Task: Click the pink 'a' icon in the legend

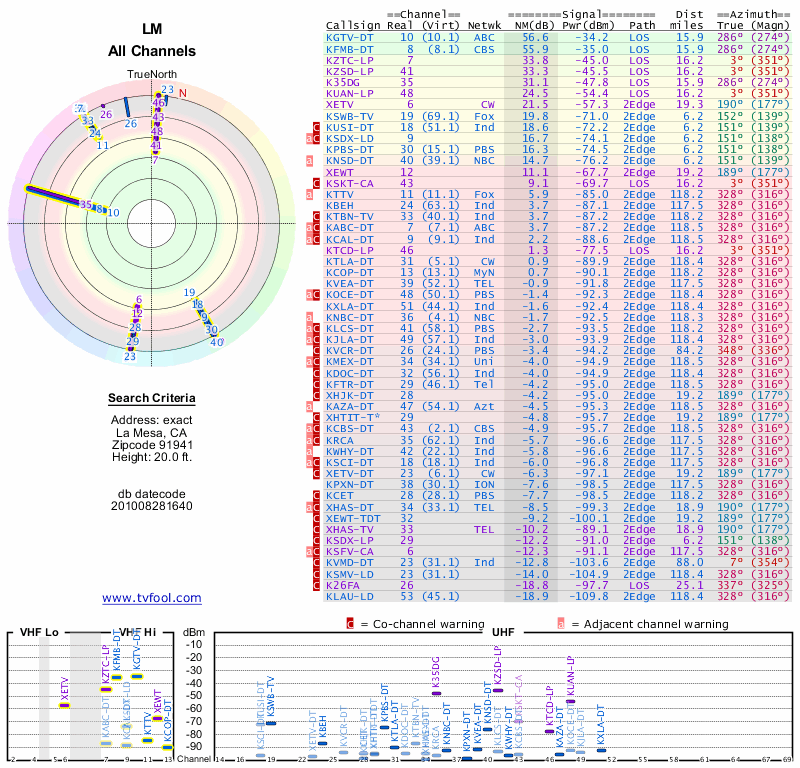Action: tap(561, 624)
